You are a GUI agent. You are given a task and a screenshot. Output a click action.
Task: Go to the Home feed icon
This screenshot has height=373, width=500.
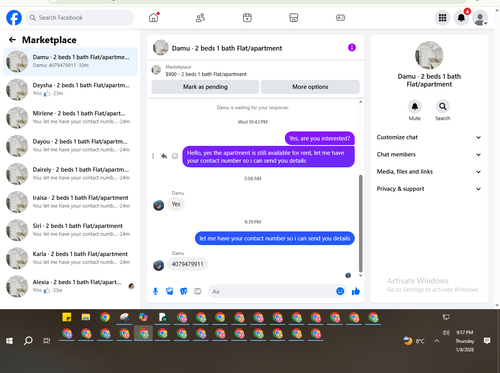[154, 18]
